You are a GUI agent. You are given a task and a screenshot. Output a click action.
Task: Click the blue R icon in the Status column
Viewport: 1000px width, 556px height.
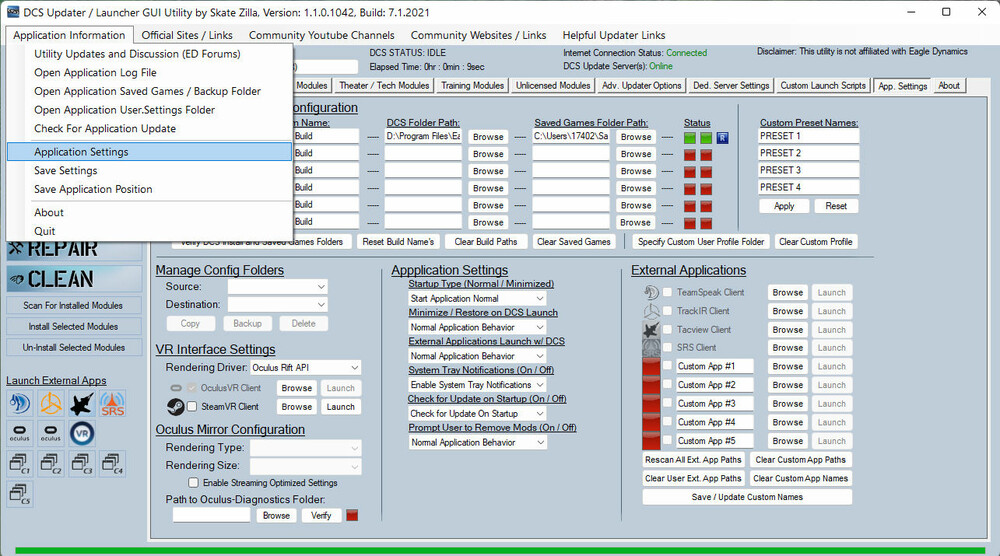[723, 138]
